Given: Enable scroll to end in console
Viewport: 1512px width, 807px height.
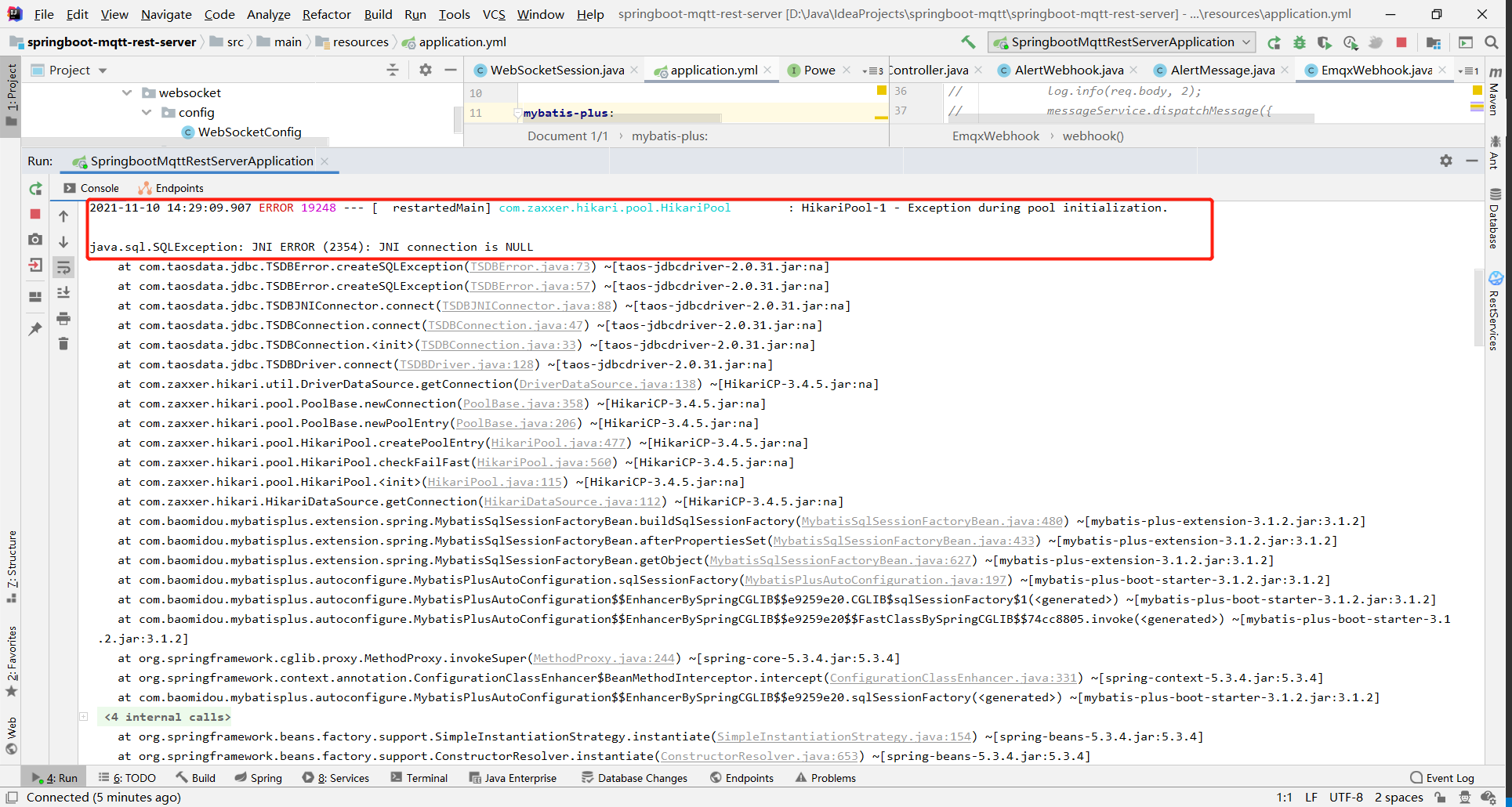Looking at the screenshot, I should tap(63, 292).
